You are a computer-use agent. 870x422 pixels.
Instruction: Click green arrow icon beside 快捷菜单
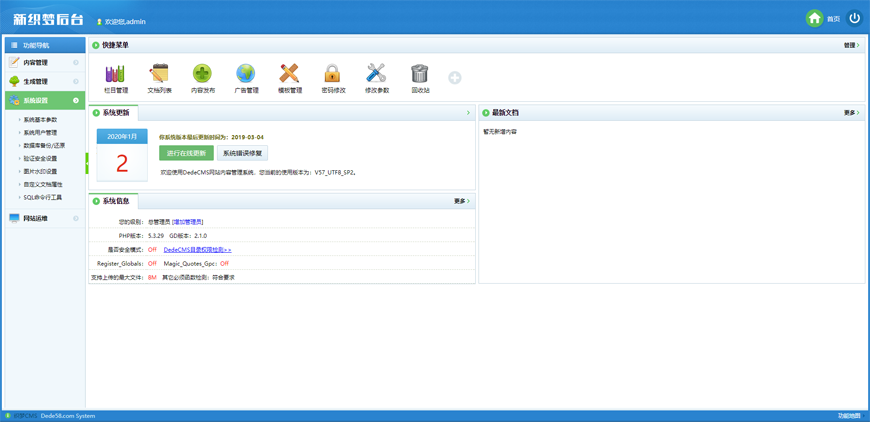click(96, 45)
